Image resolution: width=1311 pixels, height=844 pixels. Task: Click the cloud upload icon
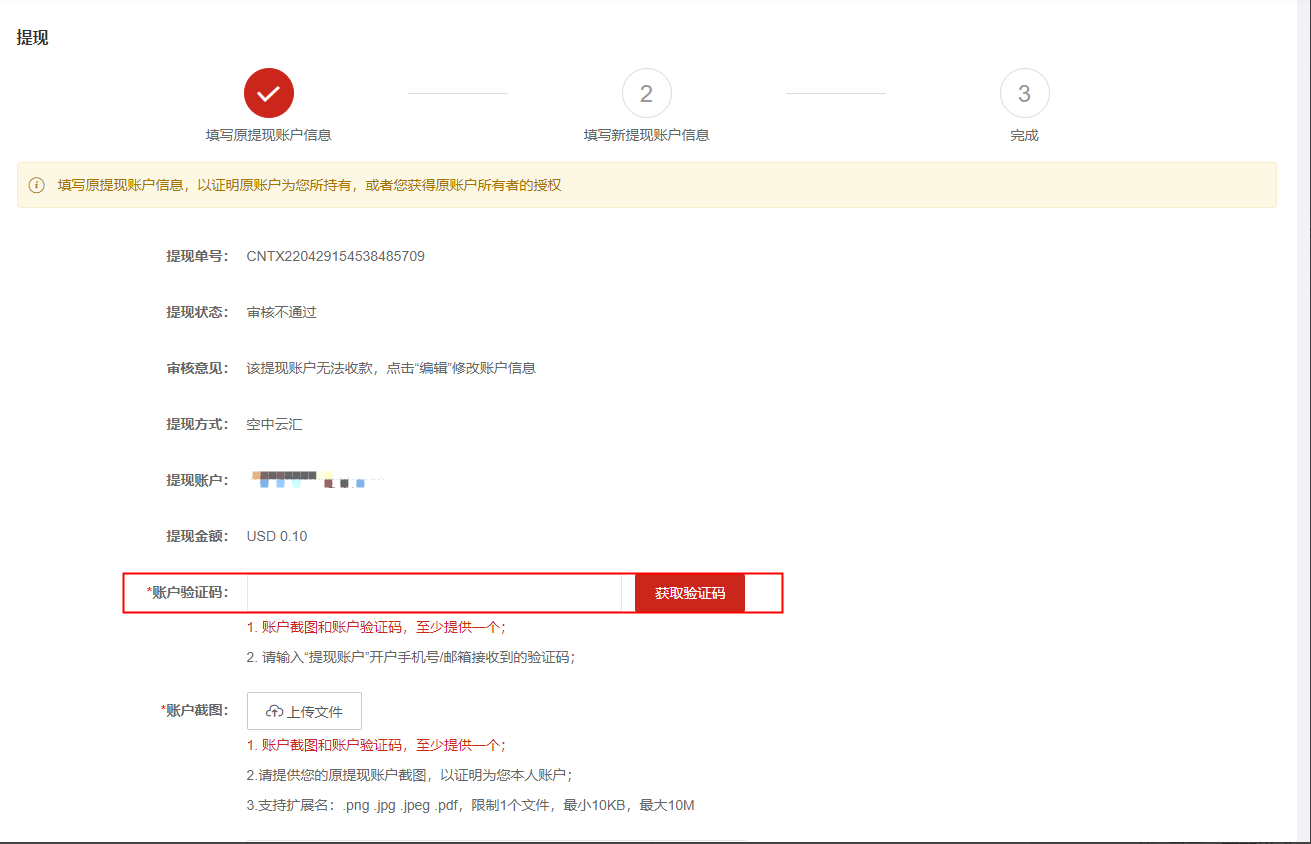pos(274,712)
